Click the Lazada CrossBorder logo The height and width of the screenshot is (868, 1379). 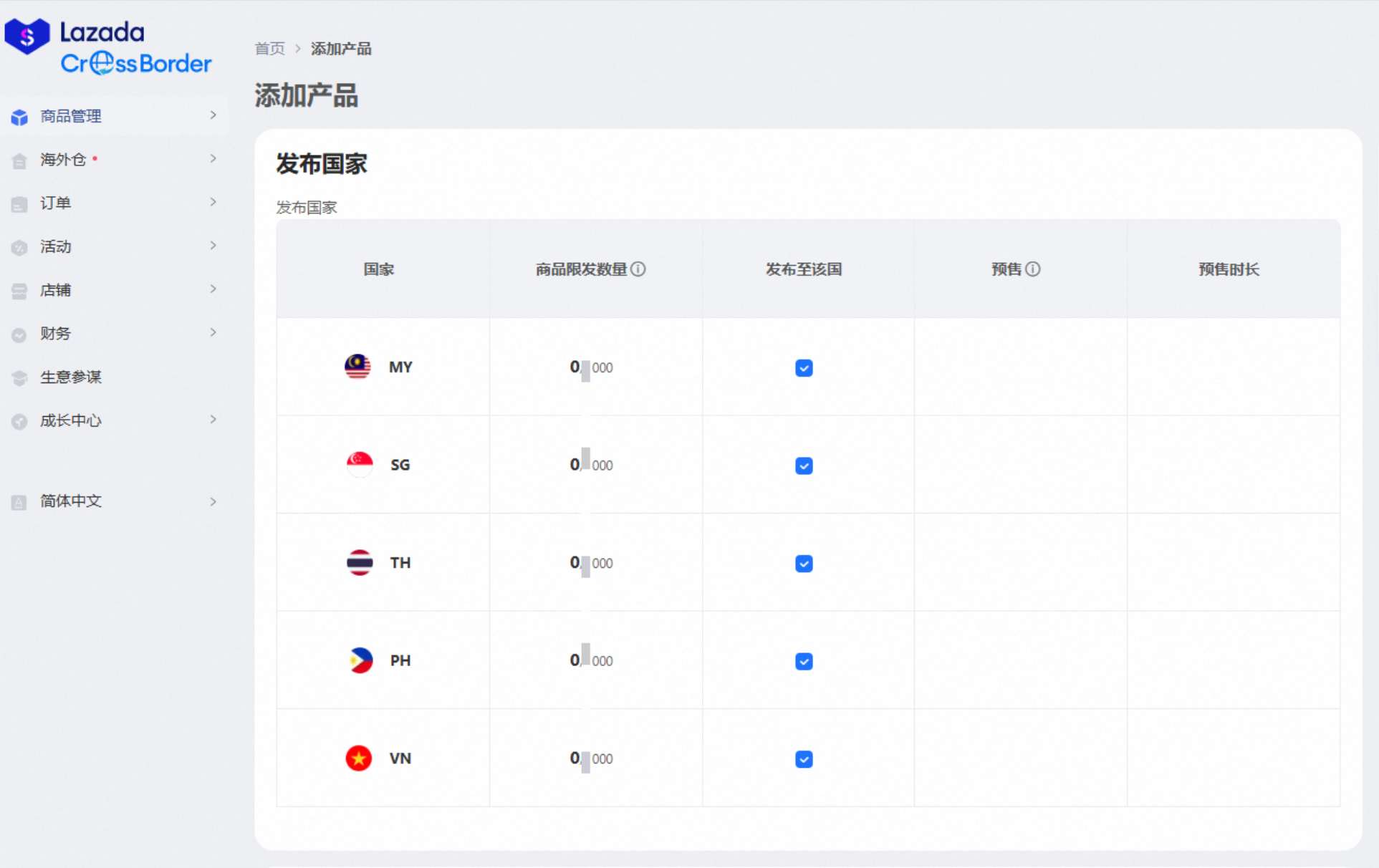click(x=107, y=47)
